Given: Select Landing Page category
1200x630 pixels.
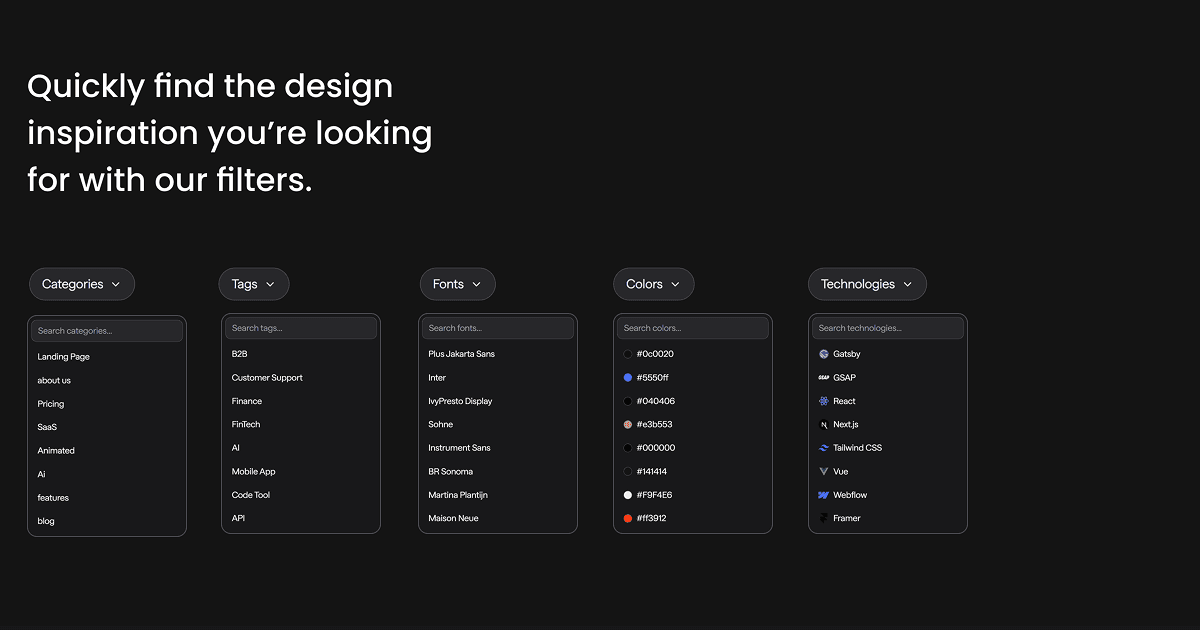Looking at the screenshot, I should [x=64, y=357].
